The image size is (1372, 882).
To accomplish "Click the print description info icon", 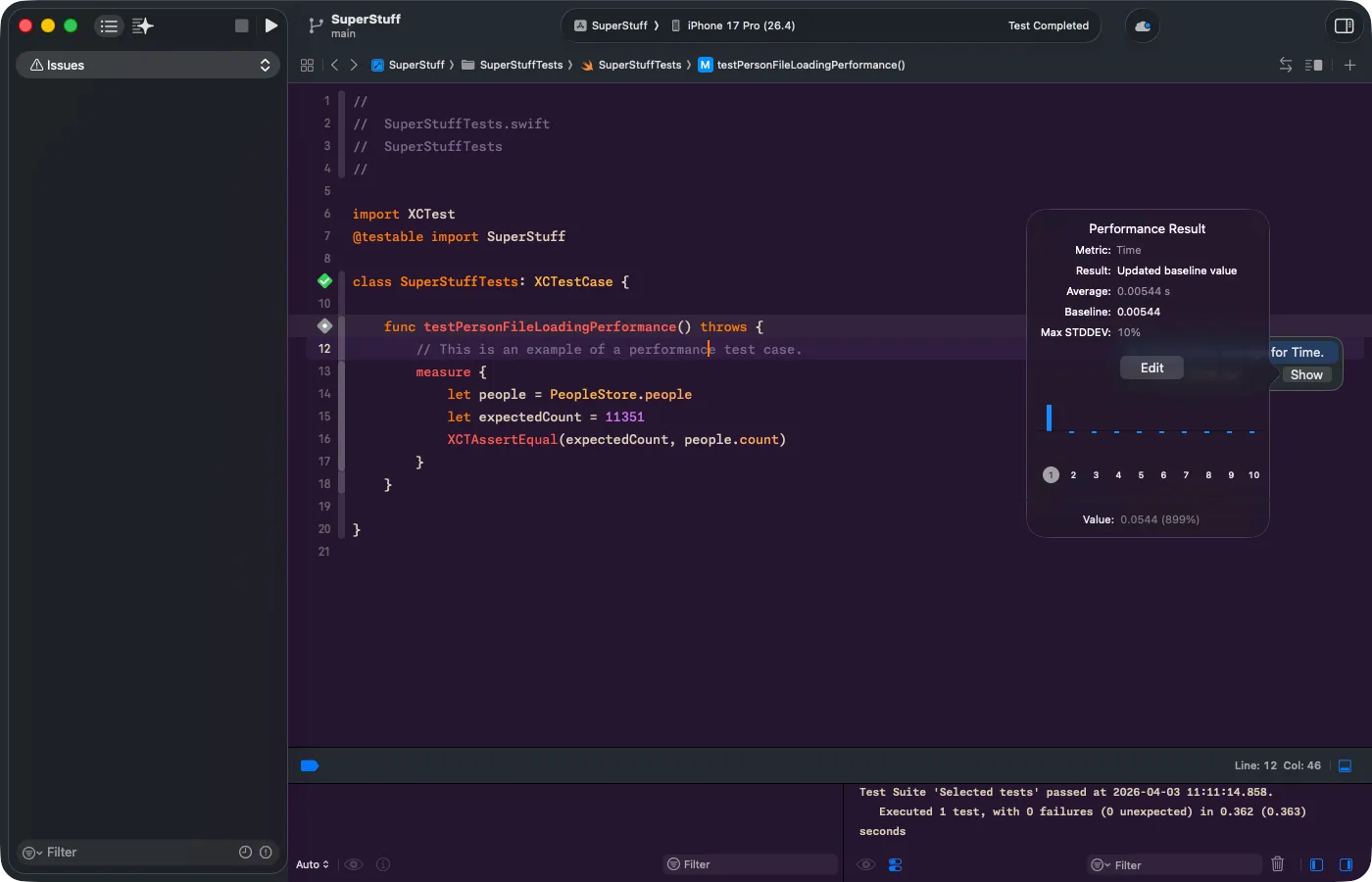I will coord(383,864).
